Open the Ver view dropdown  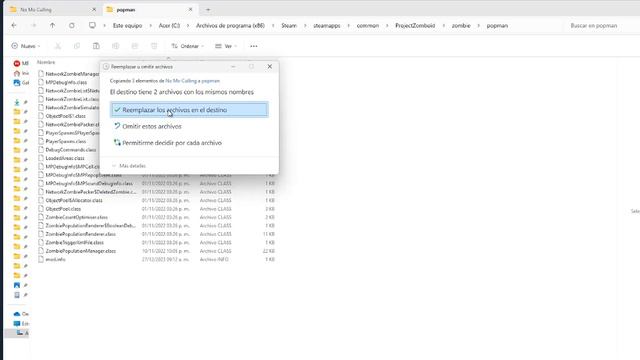point(226,46)
